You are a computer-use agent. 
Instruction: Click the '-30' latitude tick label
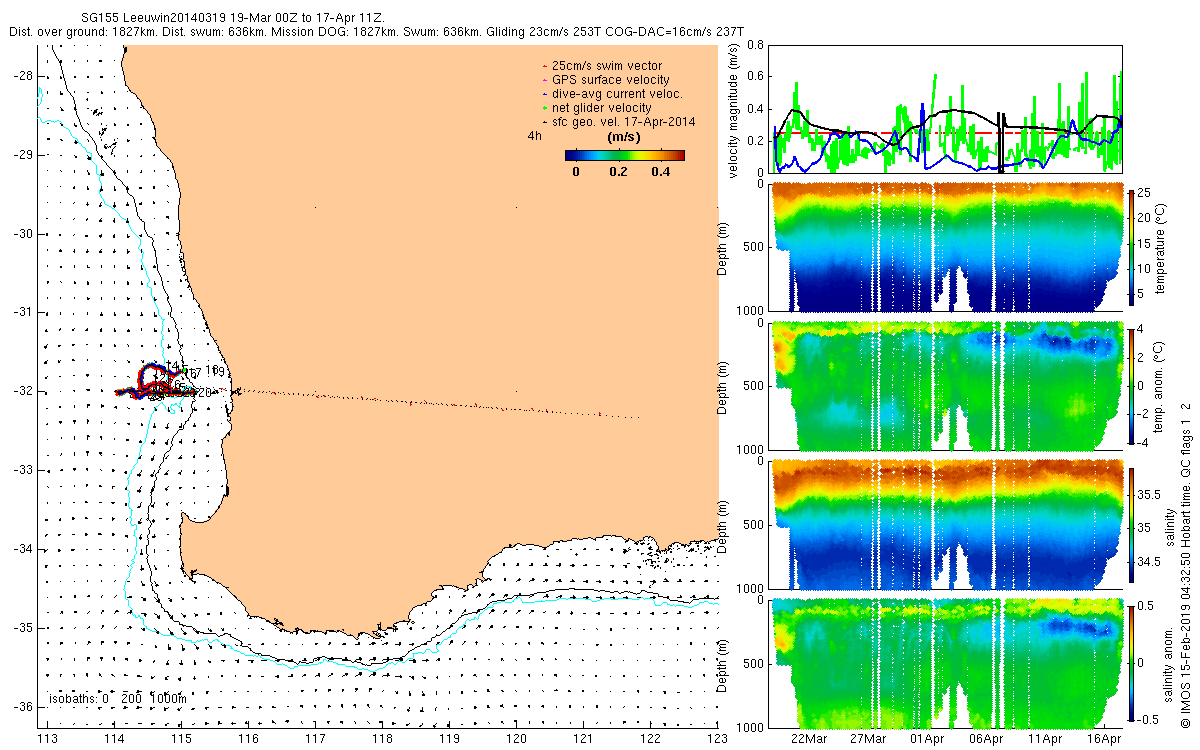point(22,233)
